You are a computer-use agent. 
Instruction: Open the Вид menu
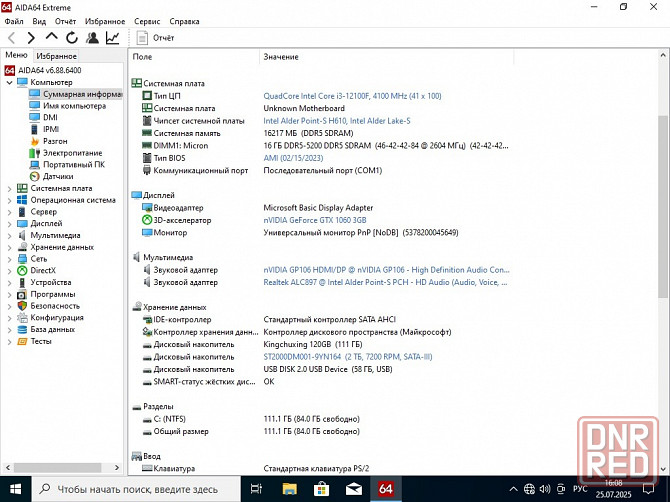(x=39, y=21)
